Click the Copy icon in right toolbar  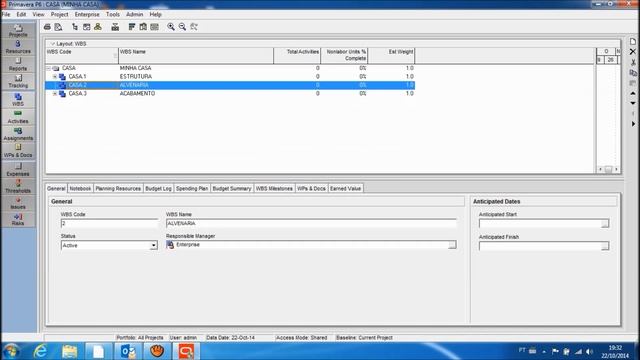[x=633, y=73]
